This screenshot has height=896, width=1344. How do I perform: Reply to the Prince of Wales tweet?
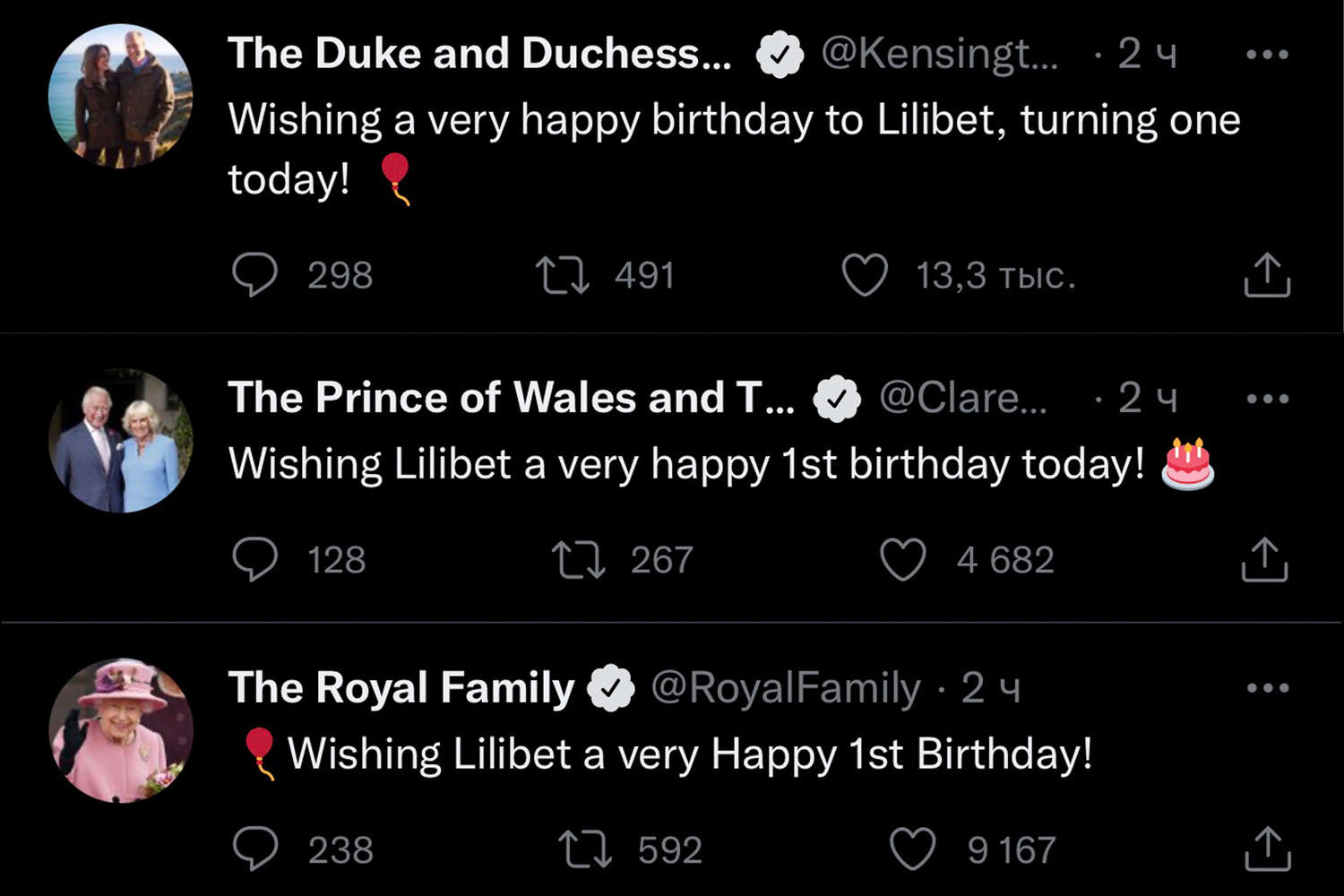point(255,559)
